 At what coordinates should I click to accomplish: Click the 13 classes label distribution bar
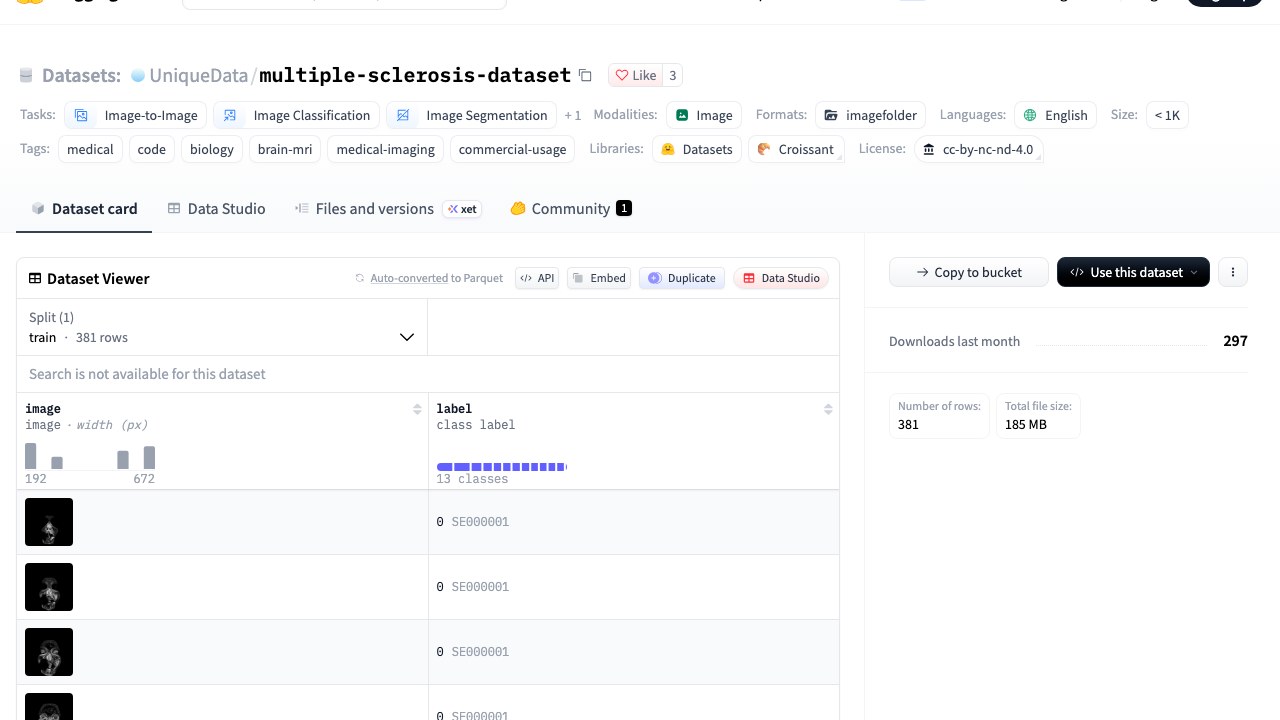(x=502, y=467)
